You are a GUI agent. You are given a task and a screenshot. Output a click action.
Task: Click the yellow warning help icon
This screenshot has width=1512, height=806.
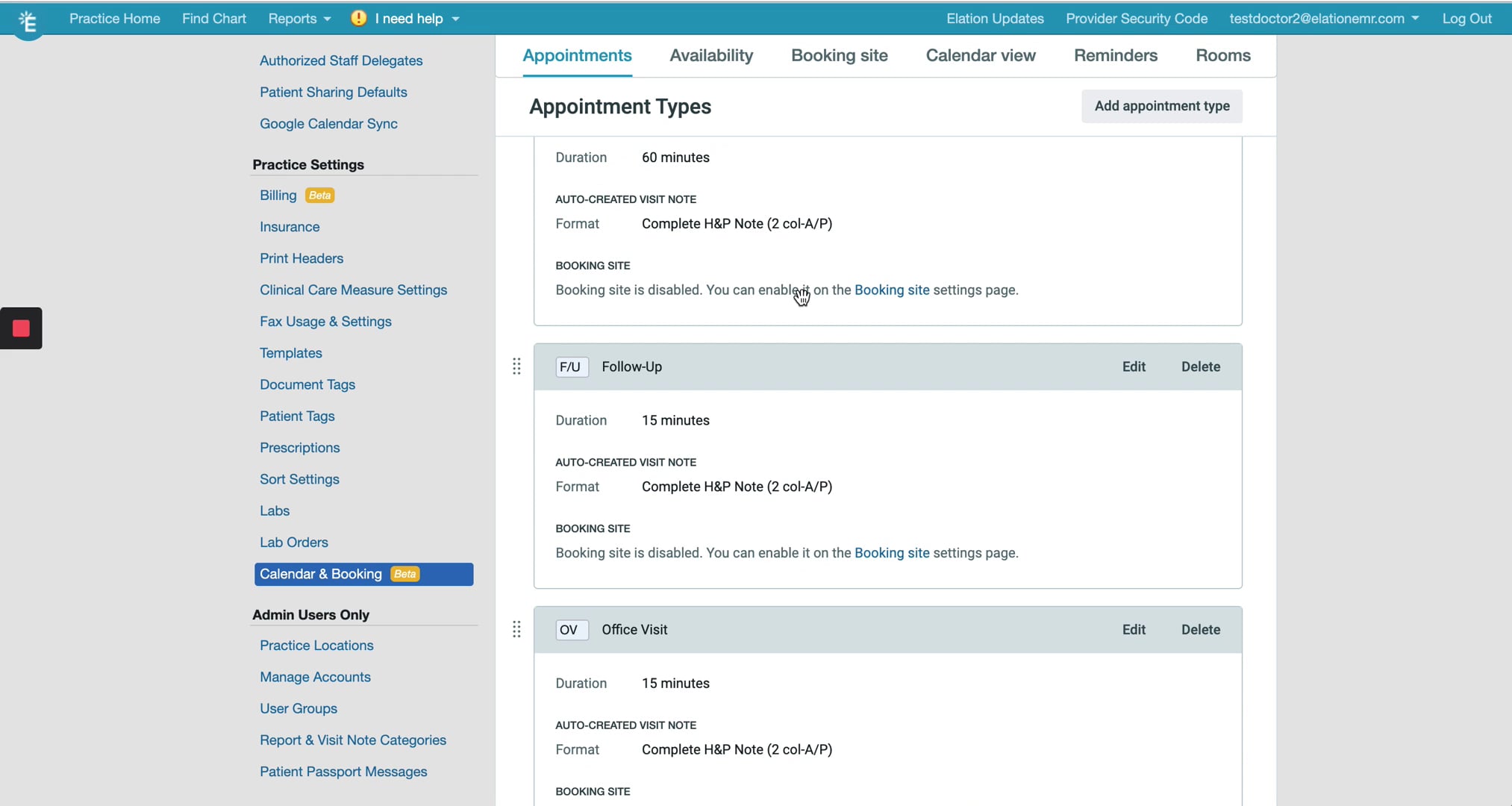(358, 18)
